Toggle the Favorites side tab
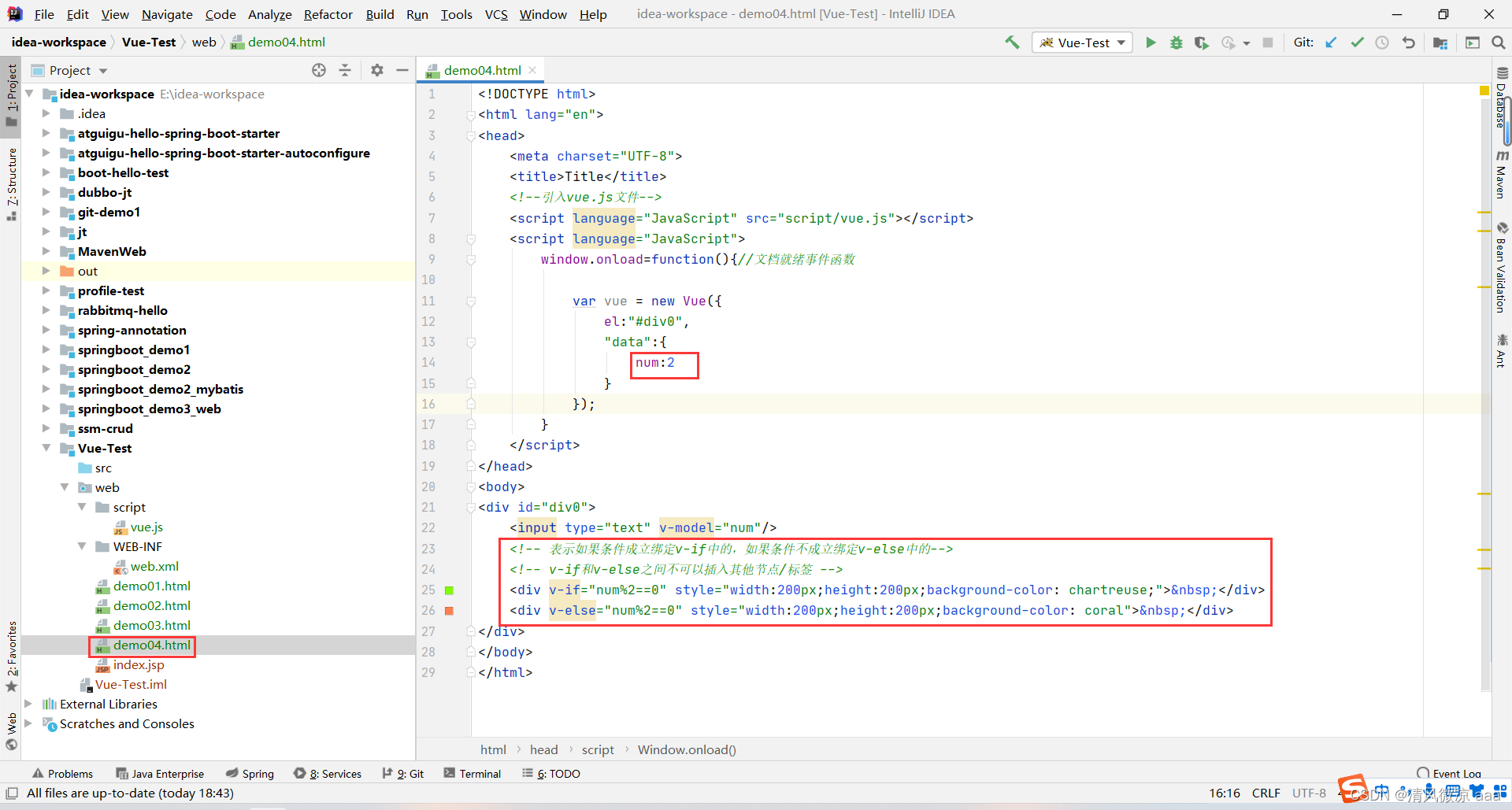 point(11,657)
